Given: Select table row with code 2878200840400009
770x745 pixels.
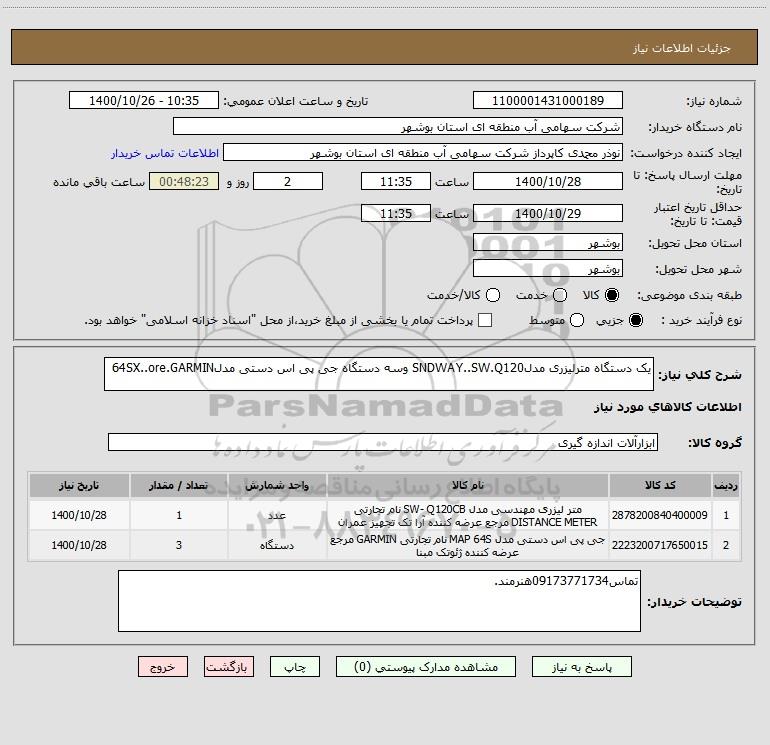Looking at the screenshot, I should pyautogui.click(x=385, y=515).
